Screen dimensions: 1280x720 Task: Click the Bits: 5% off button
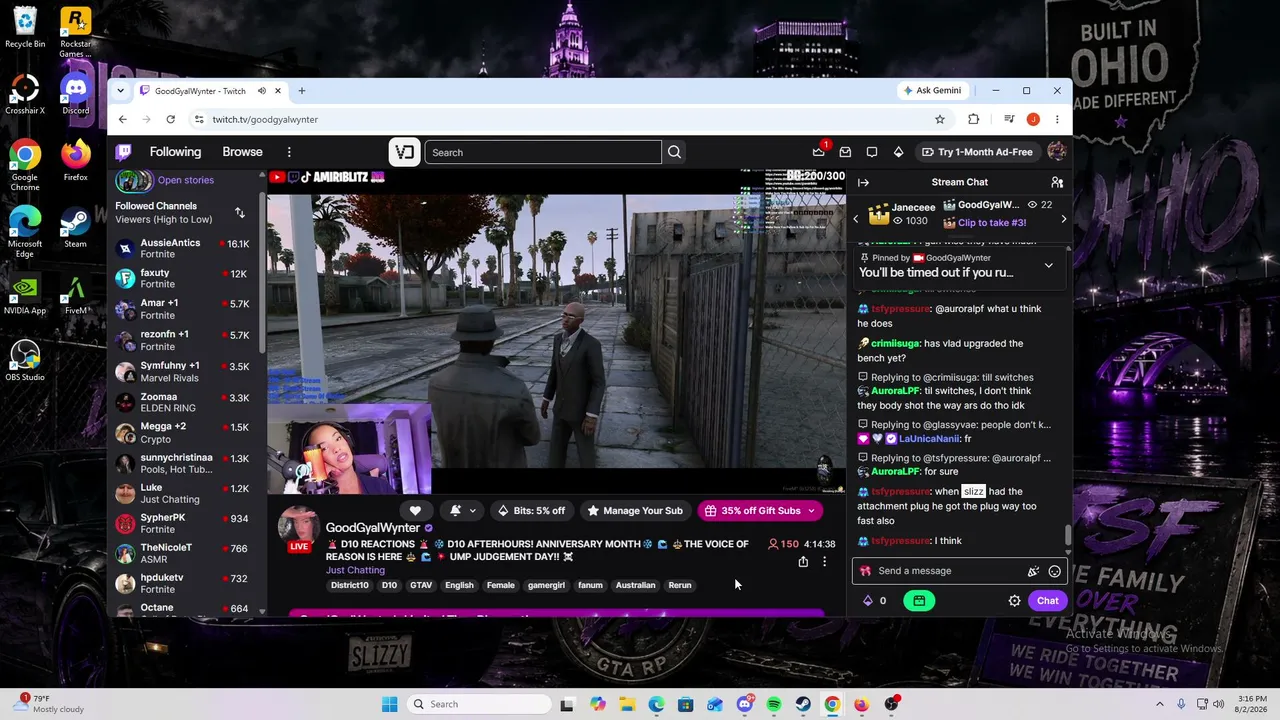[x=531, y=511]
